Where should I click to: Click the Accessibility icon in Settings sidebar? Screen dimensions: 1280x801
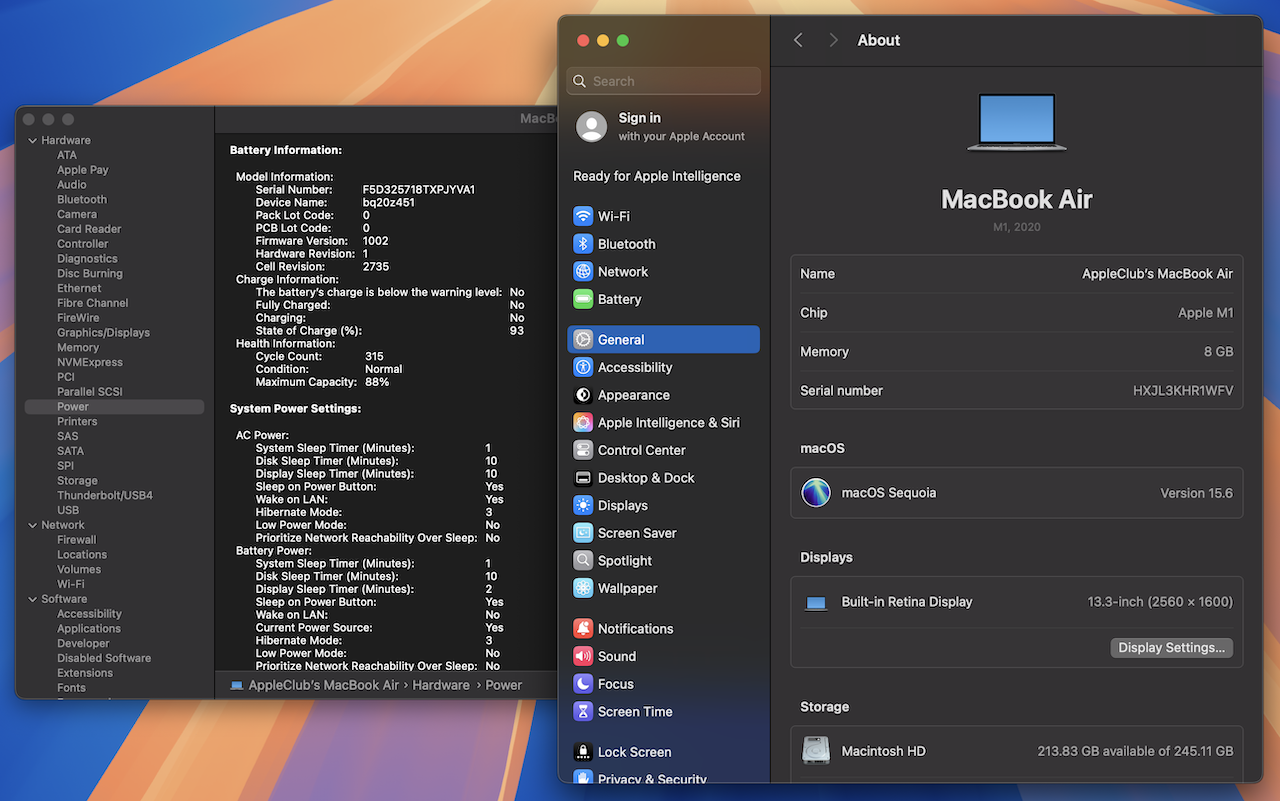pyautogui.click(x=583, y=367)
